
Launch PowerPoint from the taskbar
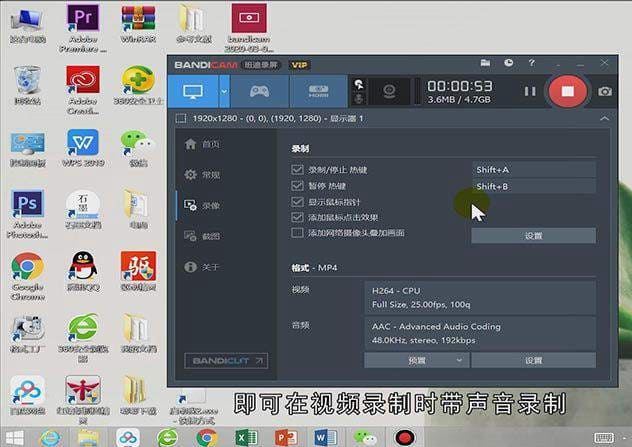click(x=286, y=438)
